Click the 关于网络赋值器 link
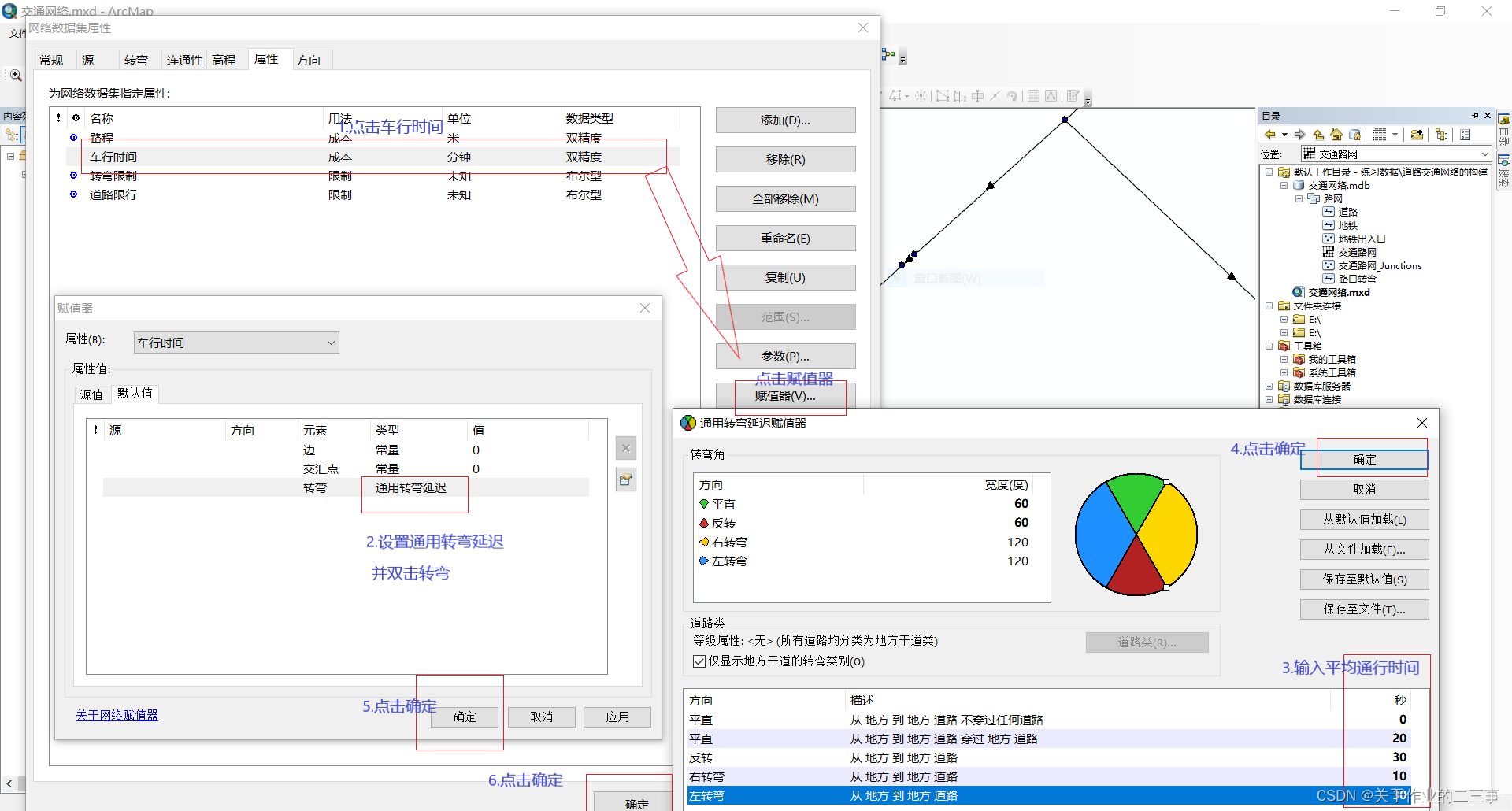Screen dimensions: 1512x811 116,715
